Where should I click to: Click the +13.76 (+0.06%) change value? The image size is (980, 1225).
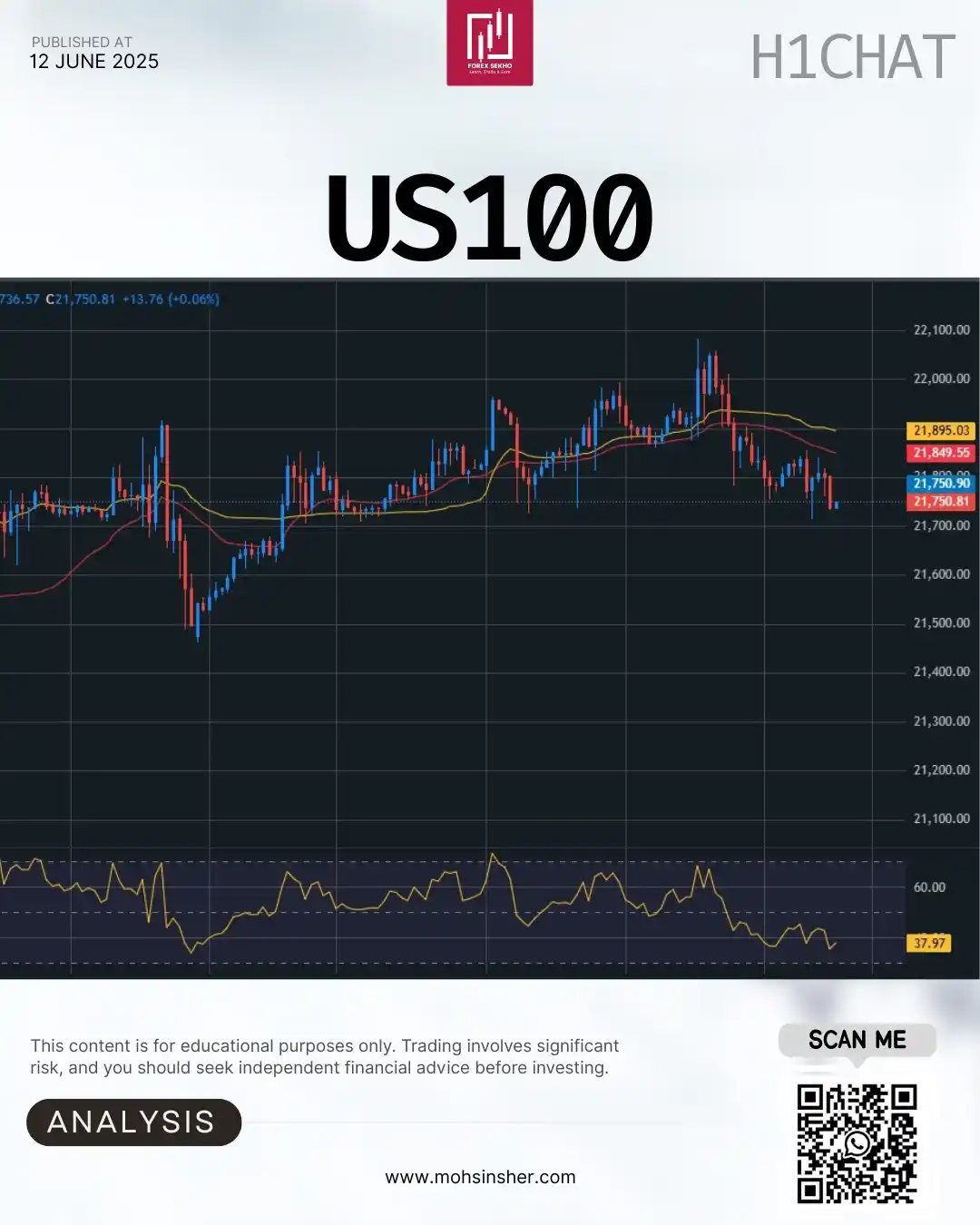coord(171,299)
